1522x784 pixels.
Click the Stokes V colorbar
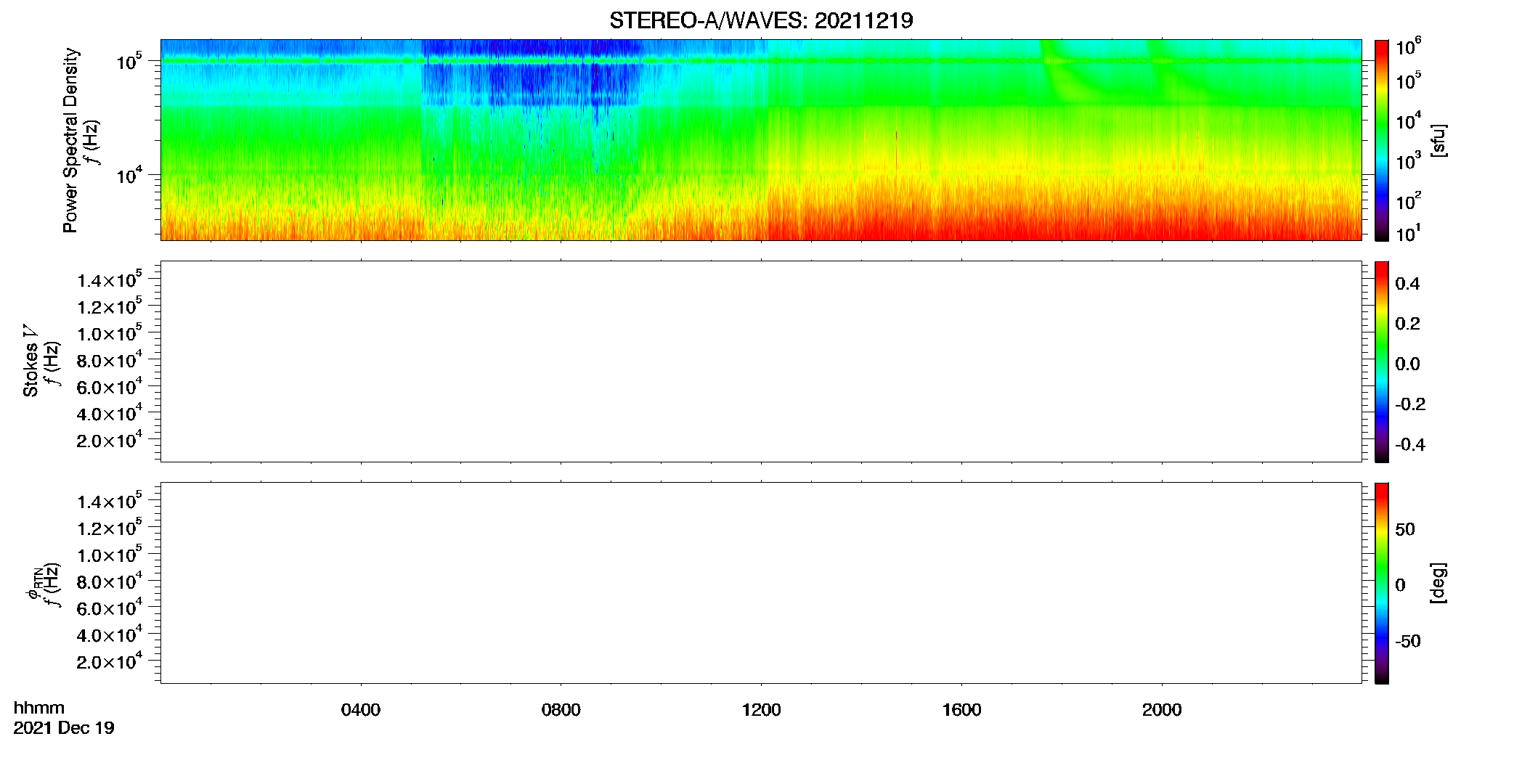coord(1382,362)
